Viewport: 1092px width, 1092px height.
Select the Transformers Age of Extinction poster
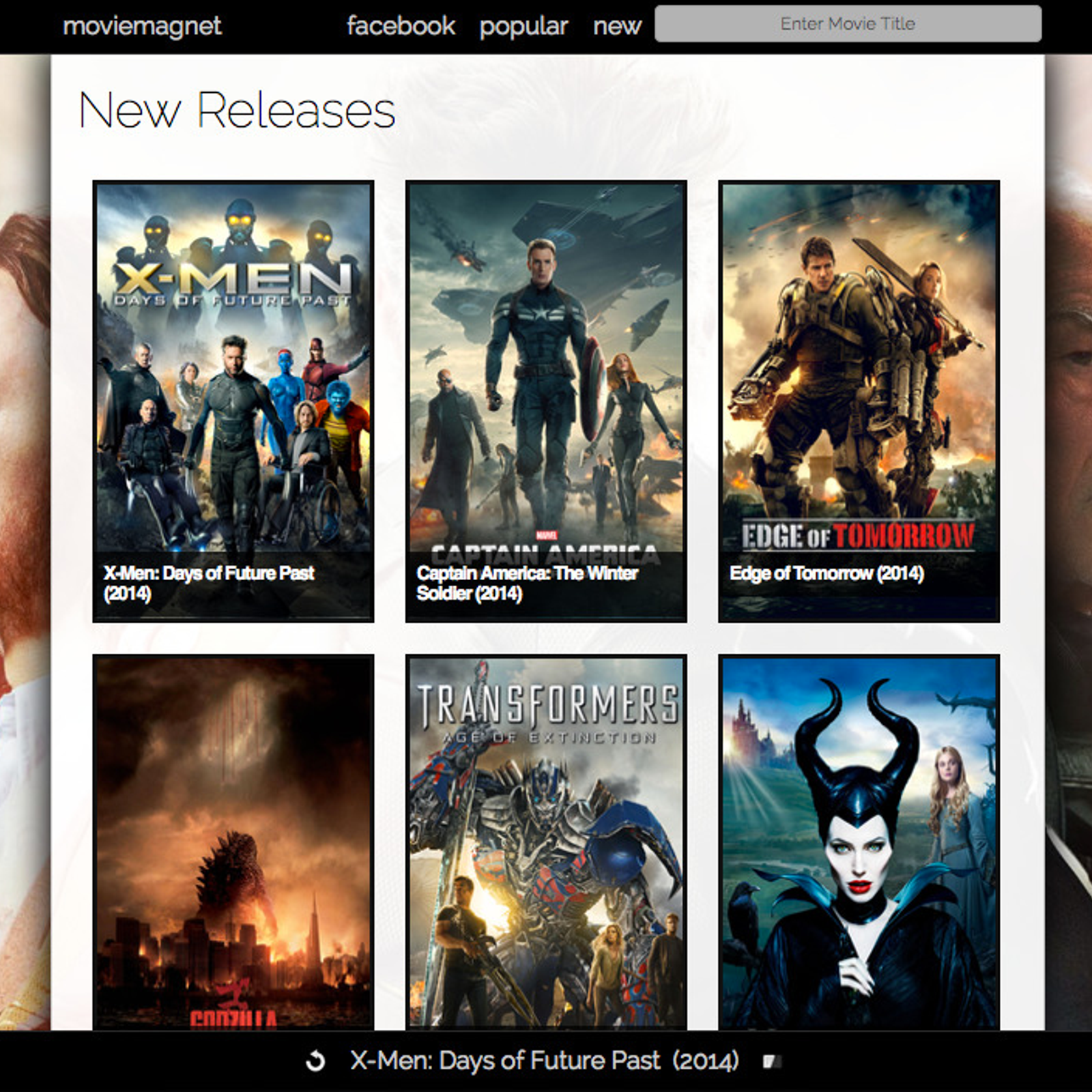tap(546, 842)
